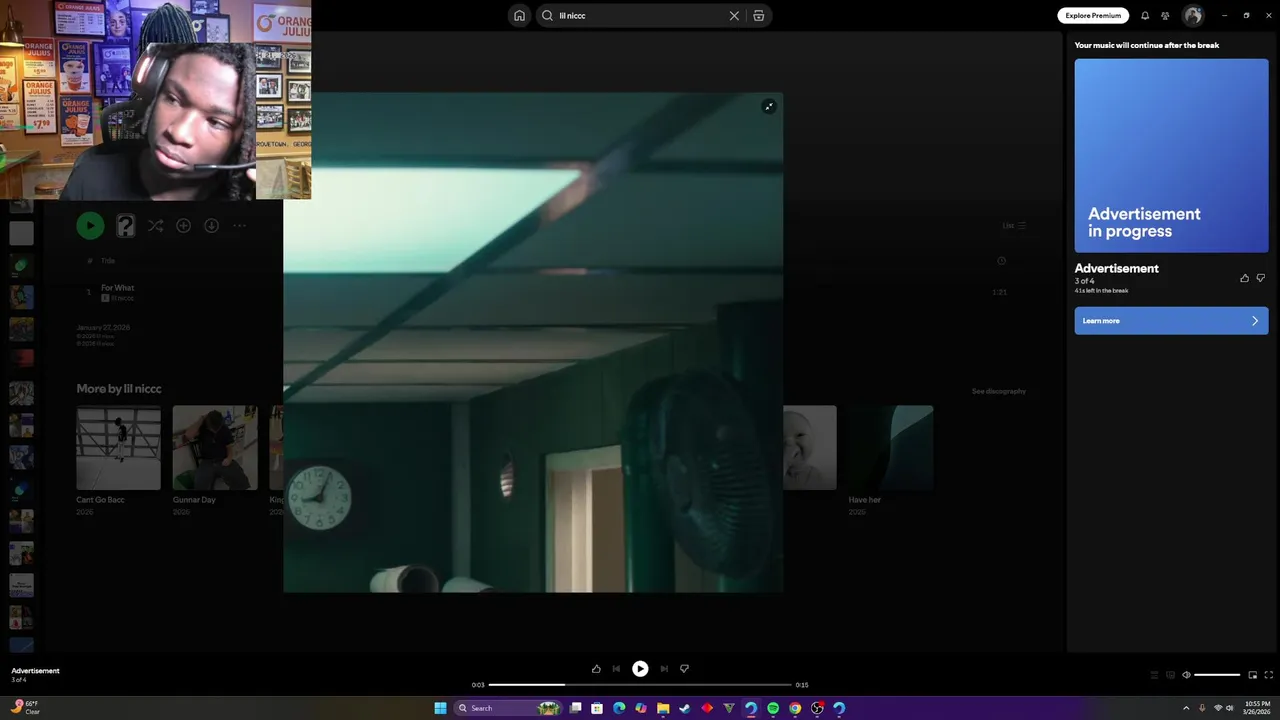This screenshot has height=720, width=1280.
Task: Click See discography link
Action: point(999,391)
